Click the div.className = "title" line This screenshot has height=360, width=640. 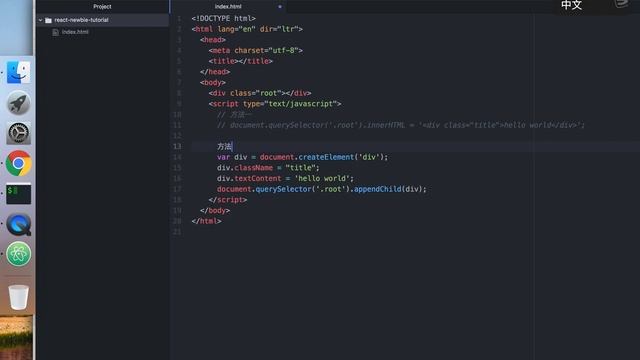click(268, 168)
